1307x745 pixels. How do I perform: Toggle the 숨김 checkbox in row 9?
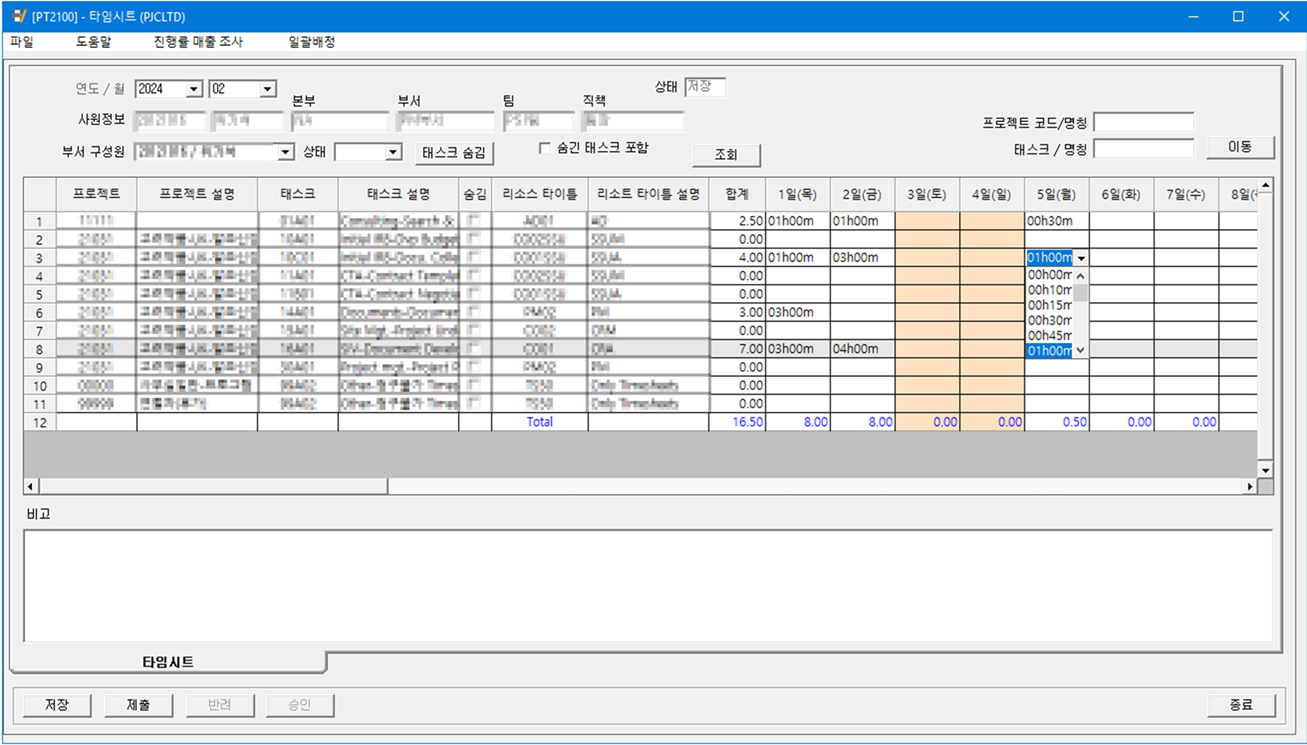475,367
